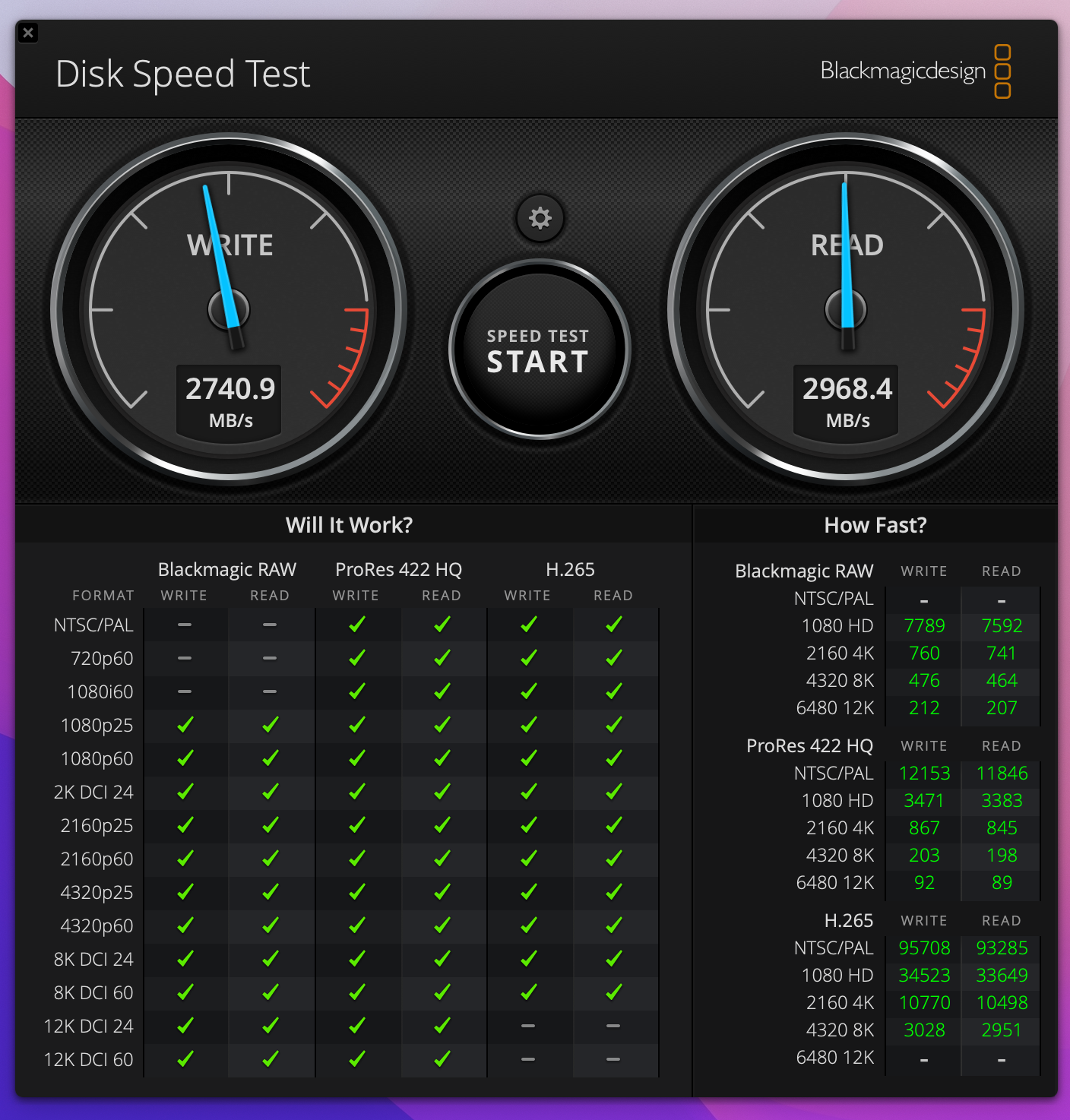Click the 10498 H.265 read value
Image resolution: width=1070 pixels, height=1120 pixels.
point(1002,1003)
